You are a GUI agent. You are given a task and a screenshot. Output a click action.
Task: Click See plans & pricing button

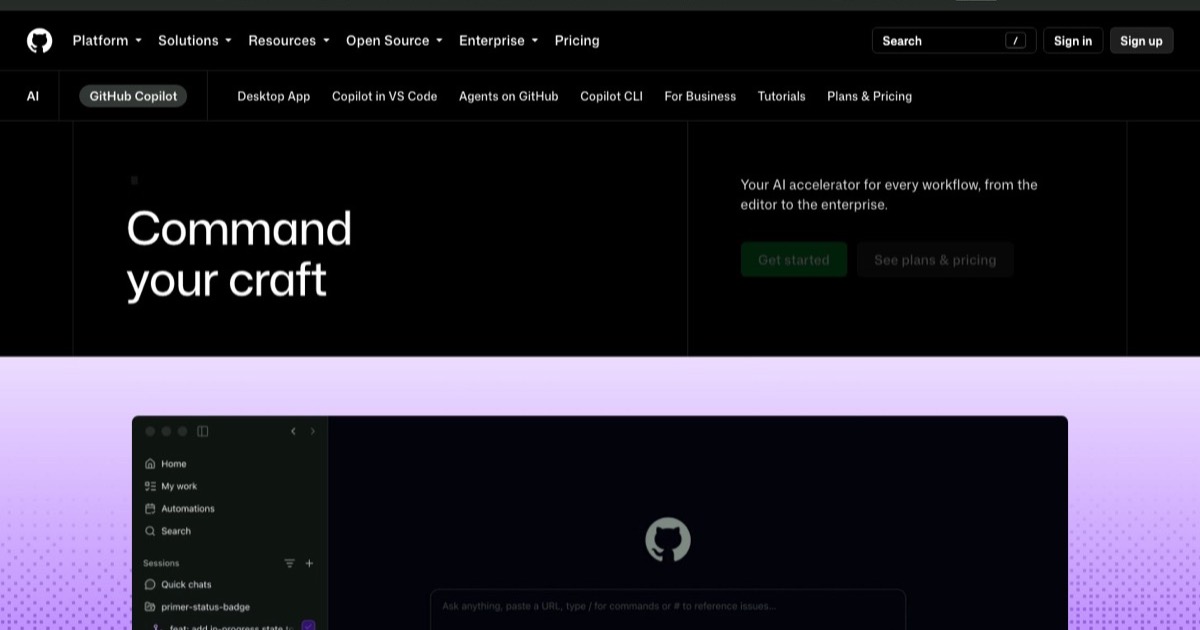(x=935, y=260)
